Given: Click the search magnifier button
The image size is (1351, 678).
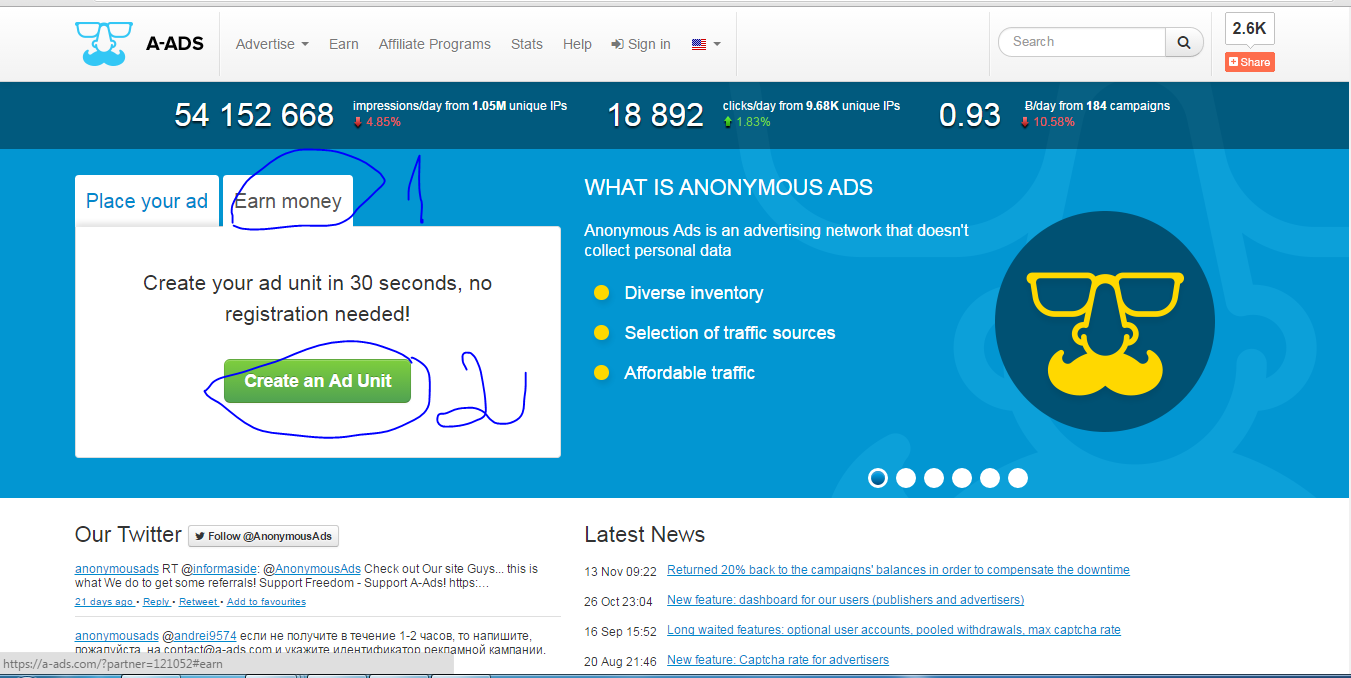Looking at the screenshot, I should 1184,42.
